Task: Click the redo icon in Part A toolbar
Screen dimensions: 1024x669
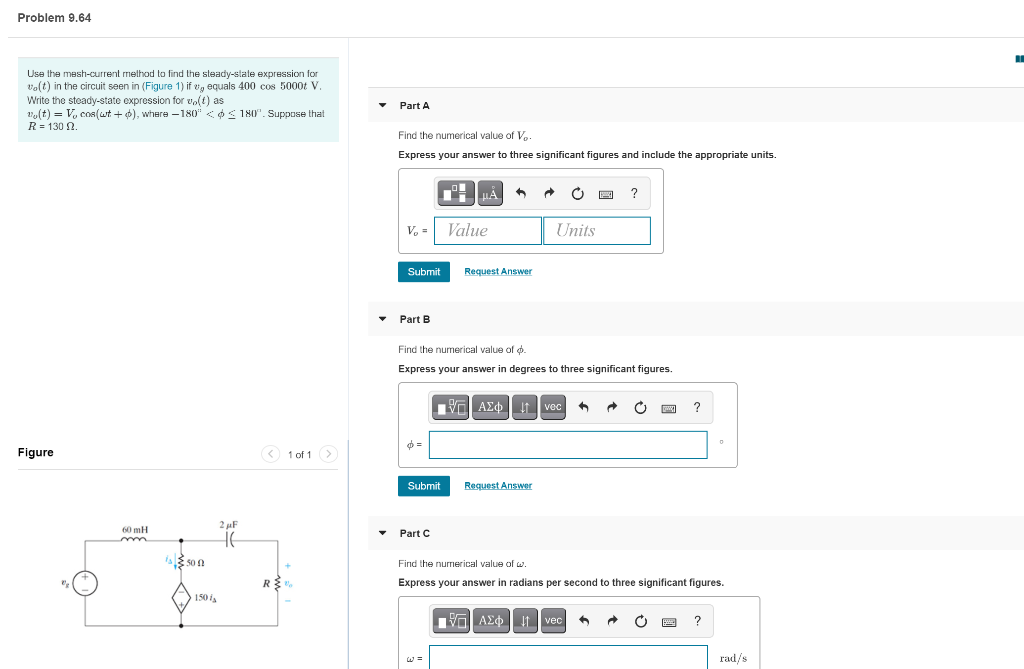Action: pyautogui.click(x=548, y=193)
